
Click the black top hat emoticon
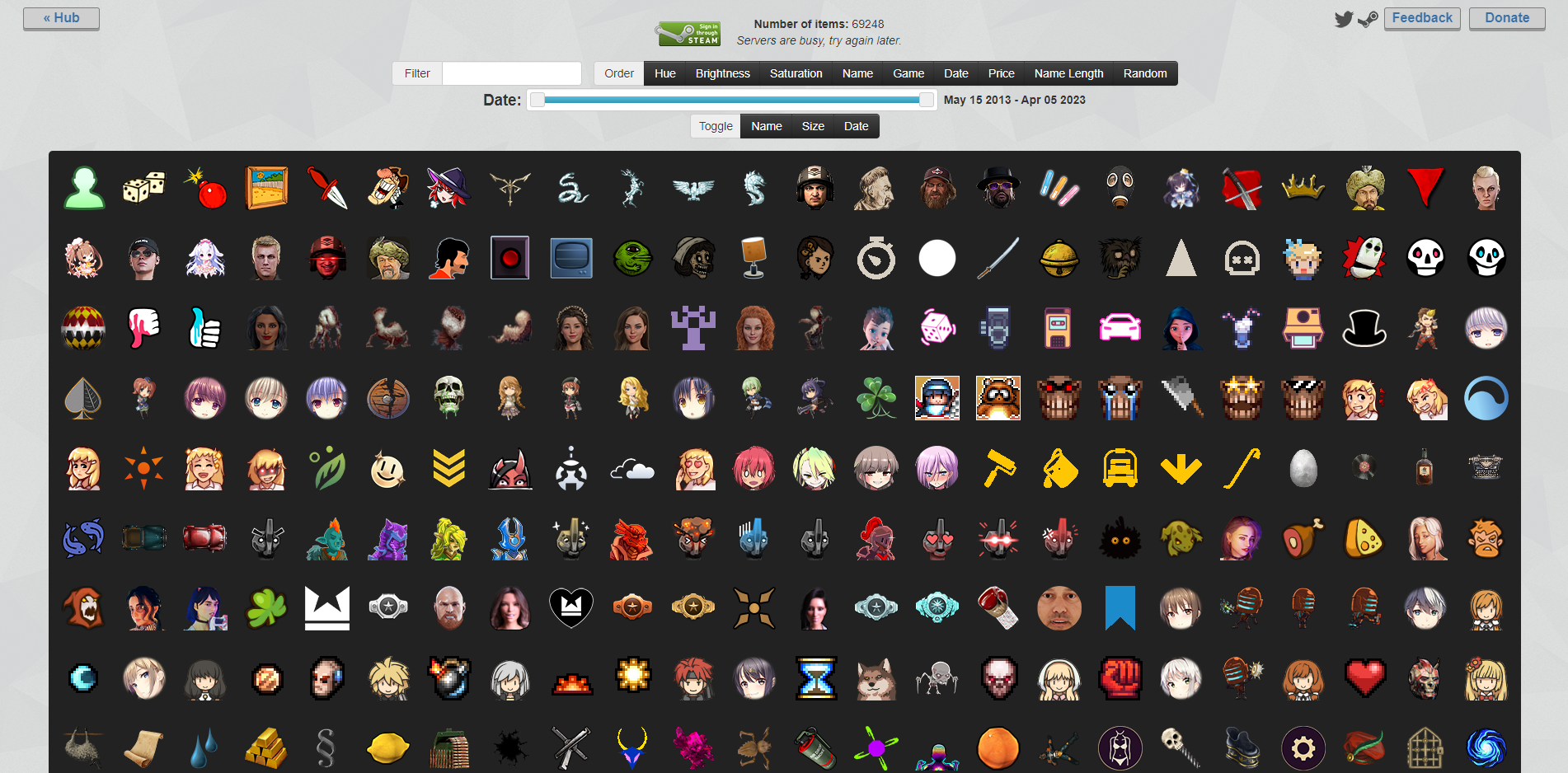(x=1364, y=328)
